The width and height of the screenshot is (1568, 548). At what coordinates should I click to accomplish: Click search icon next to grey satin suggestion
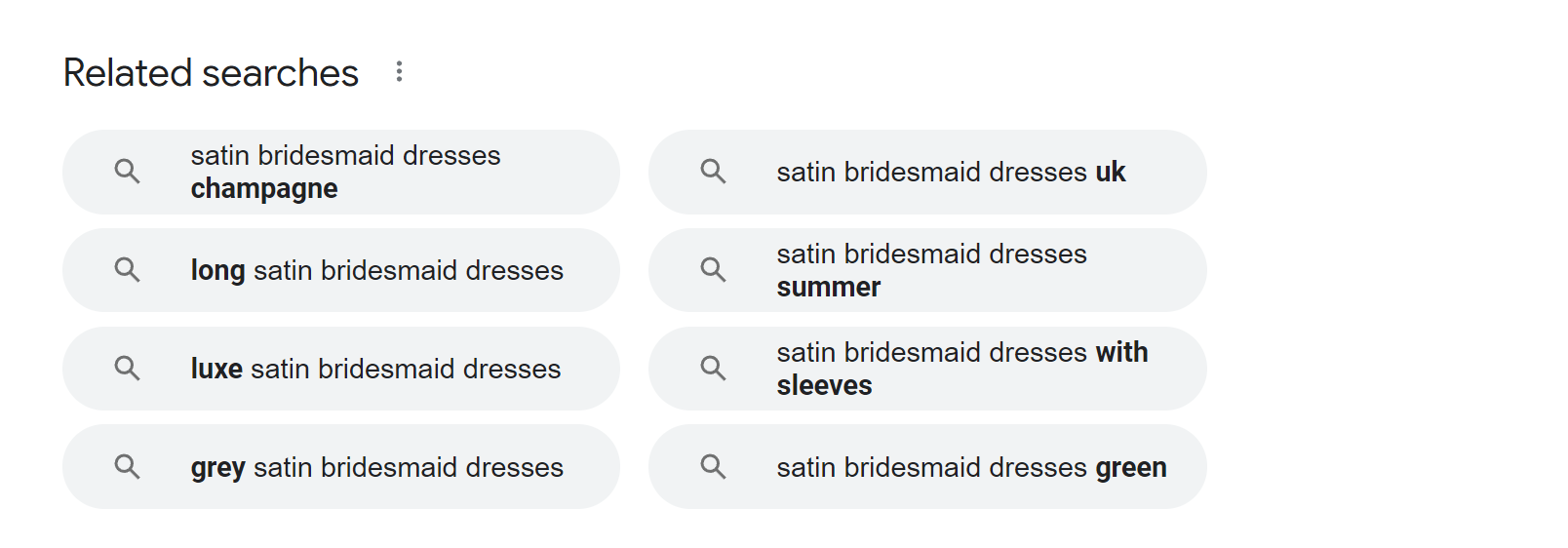pyautogui.click(x=127, y=467)
